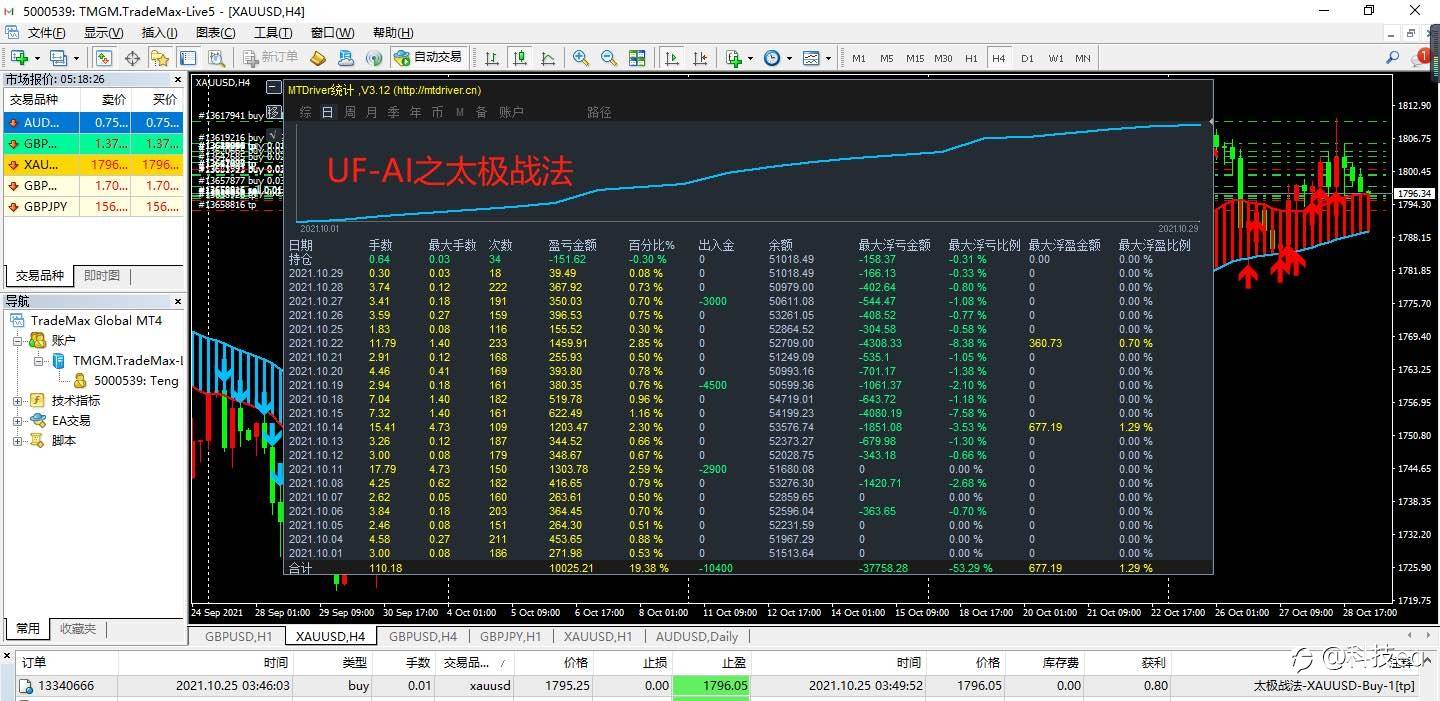Toggle the Data Window crosshair icon
This screenshot has width=1440, height=701.
click(132, 58)
